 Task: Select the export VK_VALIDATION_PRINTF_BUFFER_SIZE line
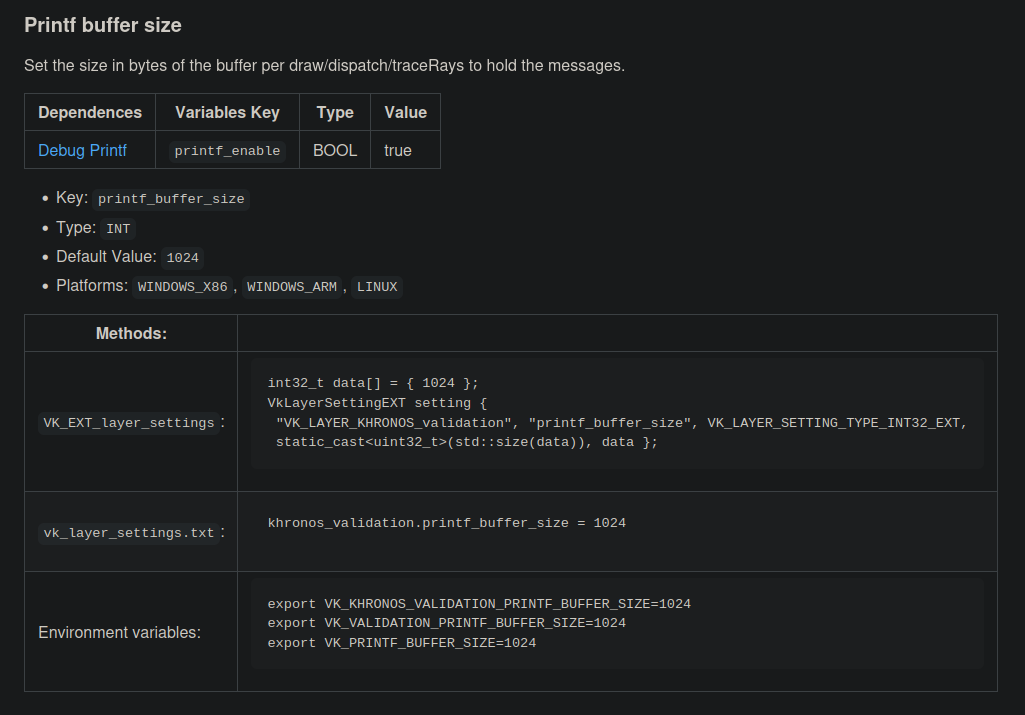pos(446,624)
